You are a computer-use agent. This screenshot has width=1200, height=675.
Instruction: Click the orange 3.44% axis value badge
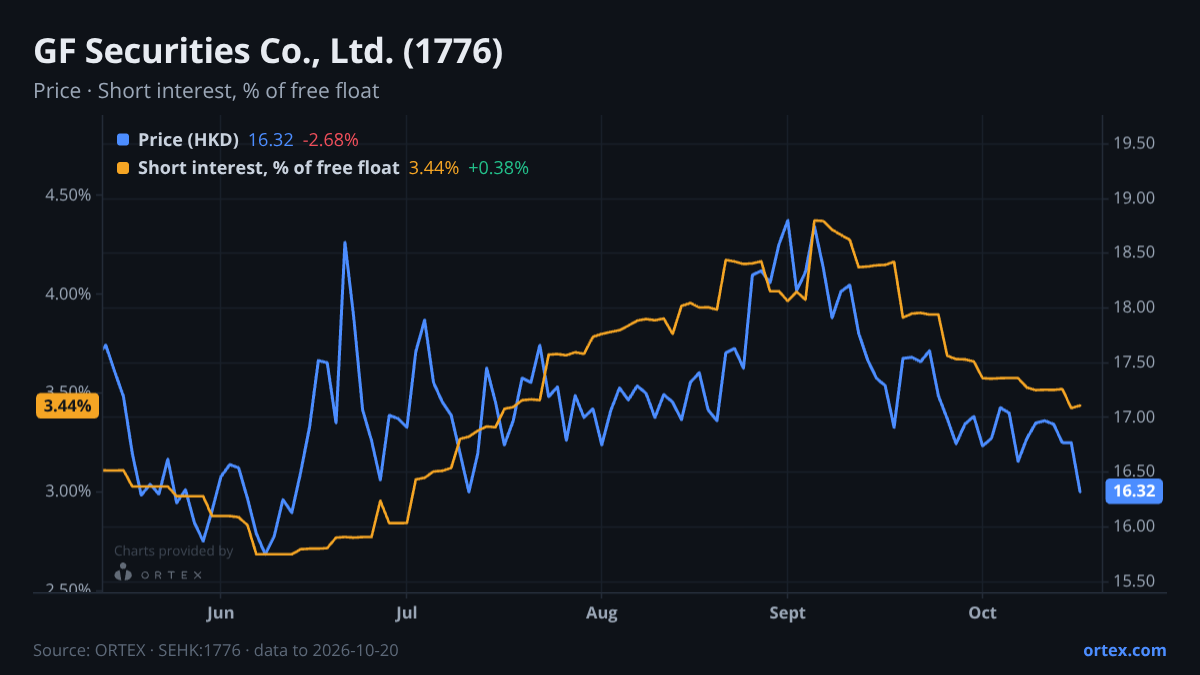click(67, 406)
